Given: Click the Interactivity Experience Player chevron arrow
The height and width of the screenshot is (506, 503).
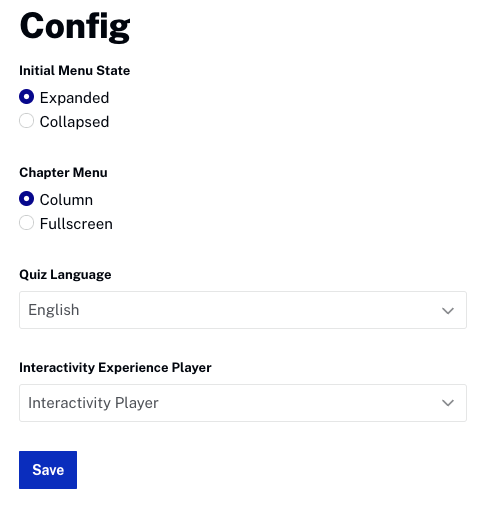Looking at the screenshot, I should pyautogui.click(x=448, y=403).
